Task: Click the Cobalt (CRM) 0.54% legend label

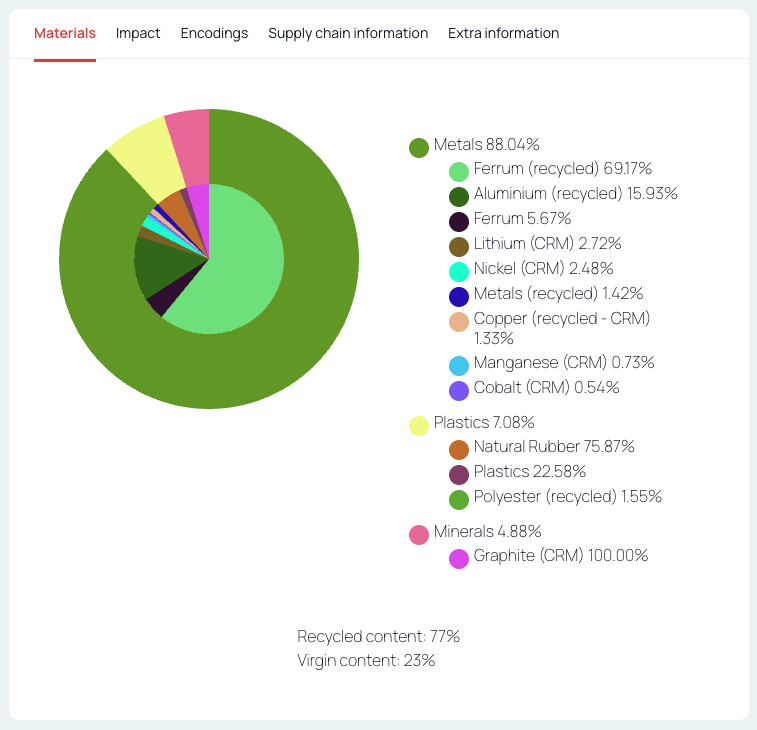Action: [x=546, y=388]
